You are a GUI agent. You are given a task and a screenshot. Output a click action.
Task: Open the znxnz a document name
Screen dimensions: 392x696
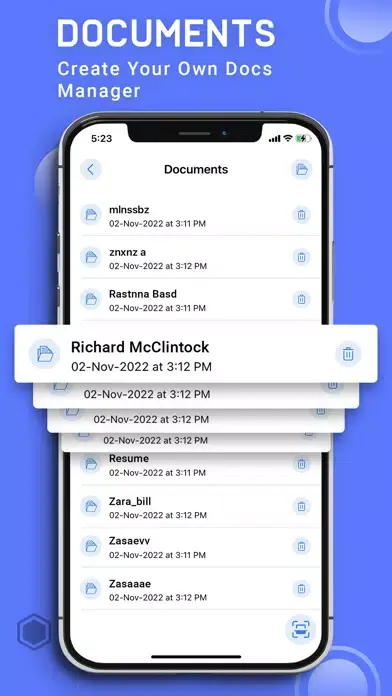[x=127, y=252]
